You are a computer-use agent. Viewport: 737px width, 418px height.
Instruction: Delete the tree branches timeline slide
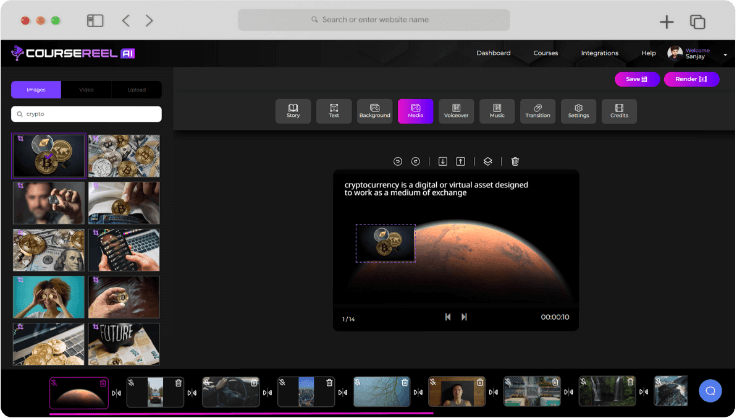coord(405,383)
